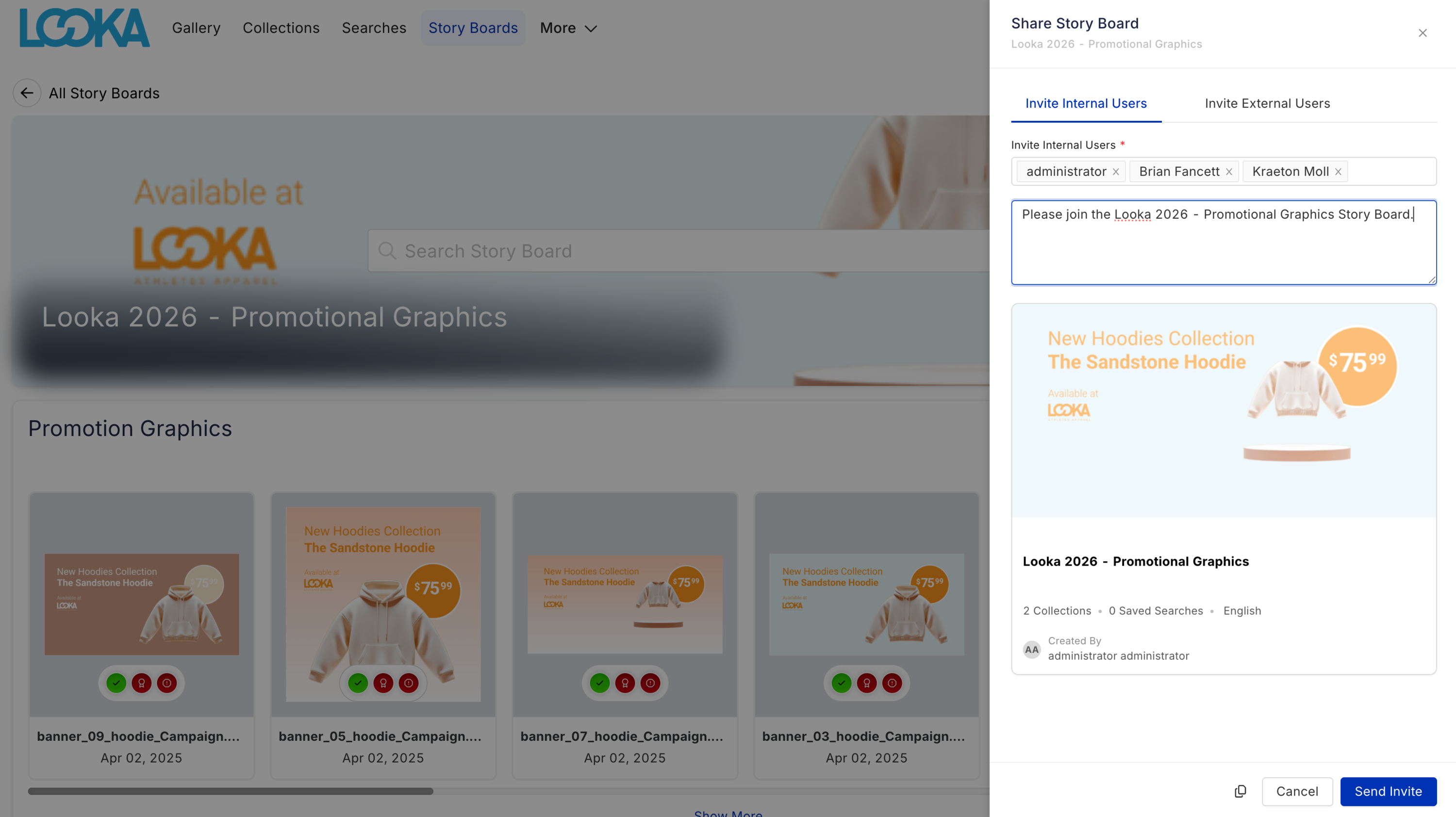
Task: Click the Share Story Board heading
Action: [1075, 23]
